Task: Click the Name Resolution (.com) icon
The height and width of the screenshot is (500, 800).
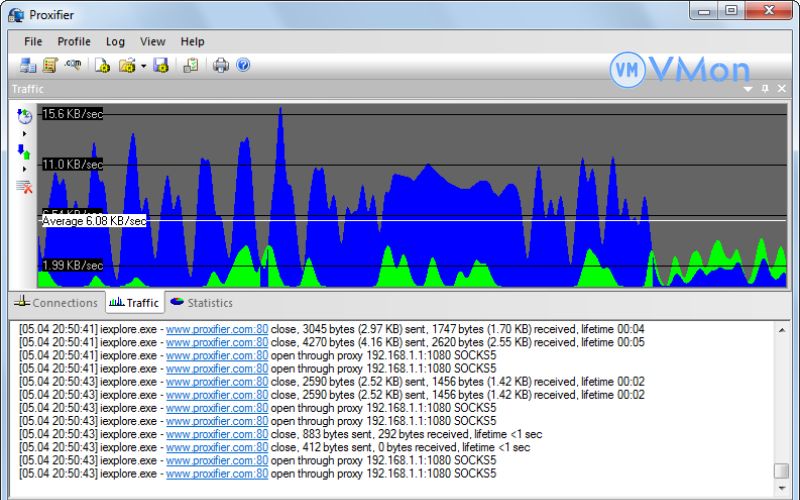Action: (x=73, y=66)
